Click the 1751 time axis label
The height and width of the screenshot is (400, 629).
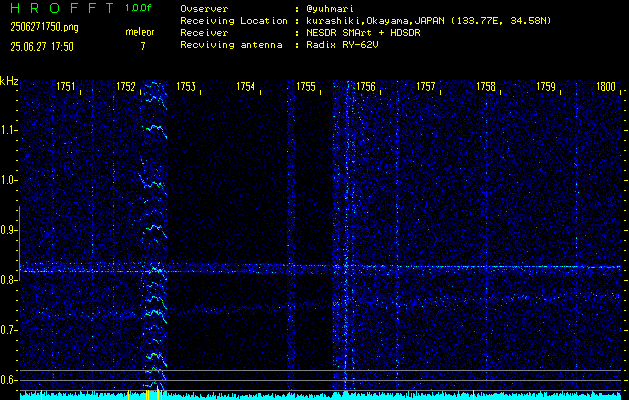coord(65,86)
